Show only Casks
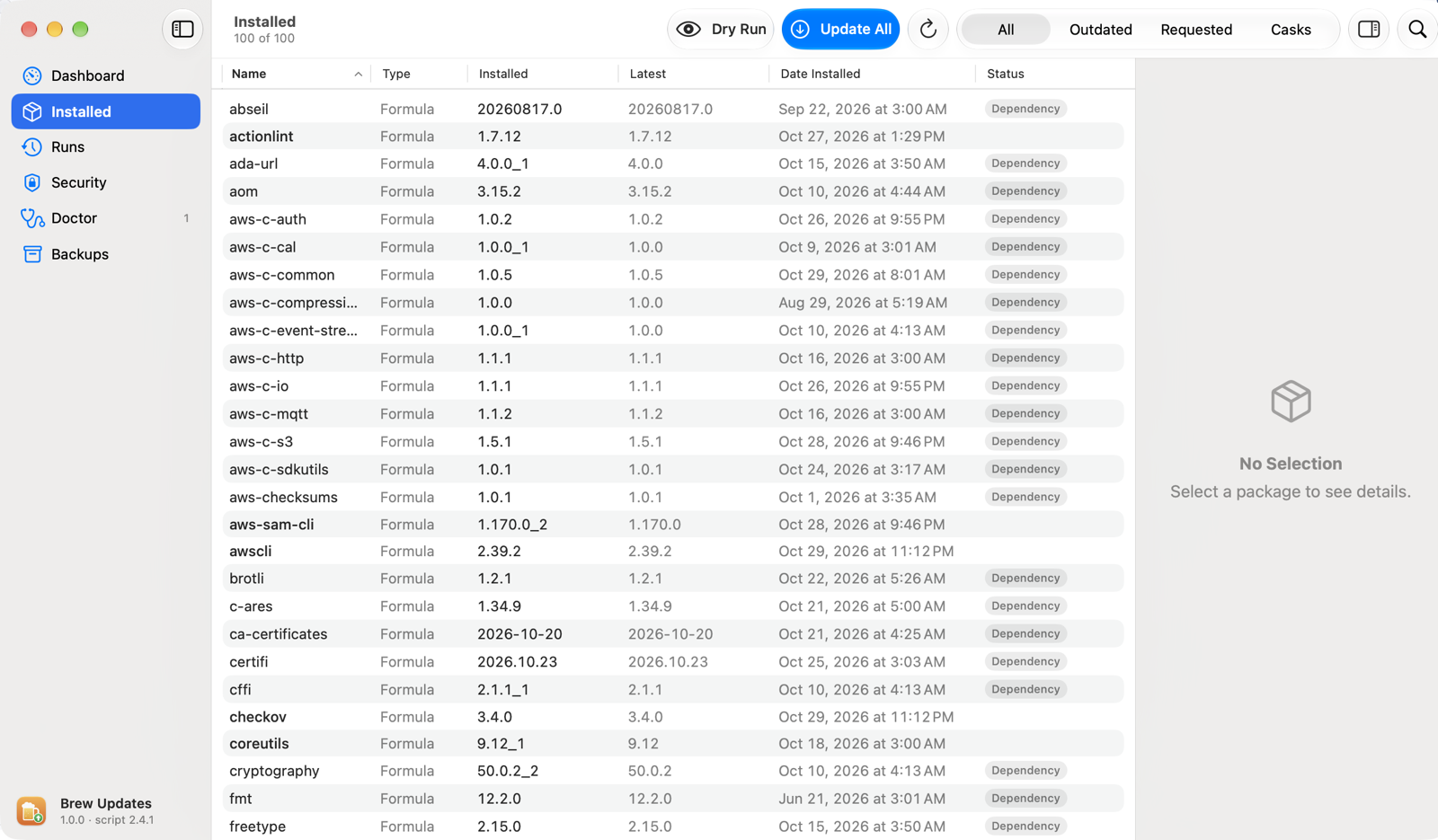Viewport: 1438px width, 840px height. pos(1291,30)
